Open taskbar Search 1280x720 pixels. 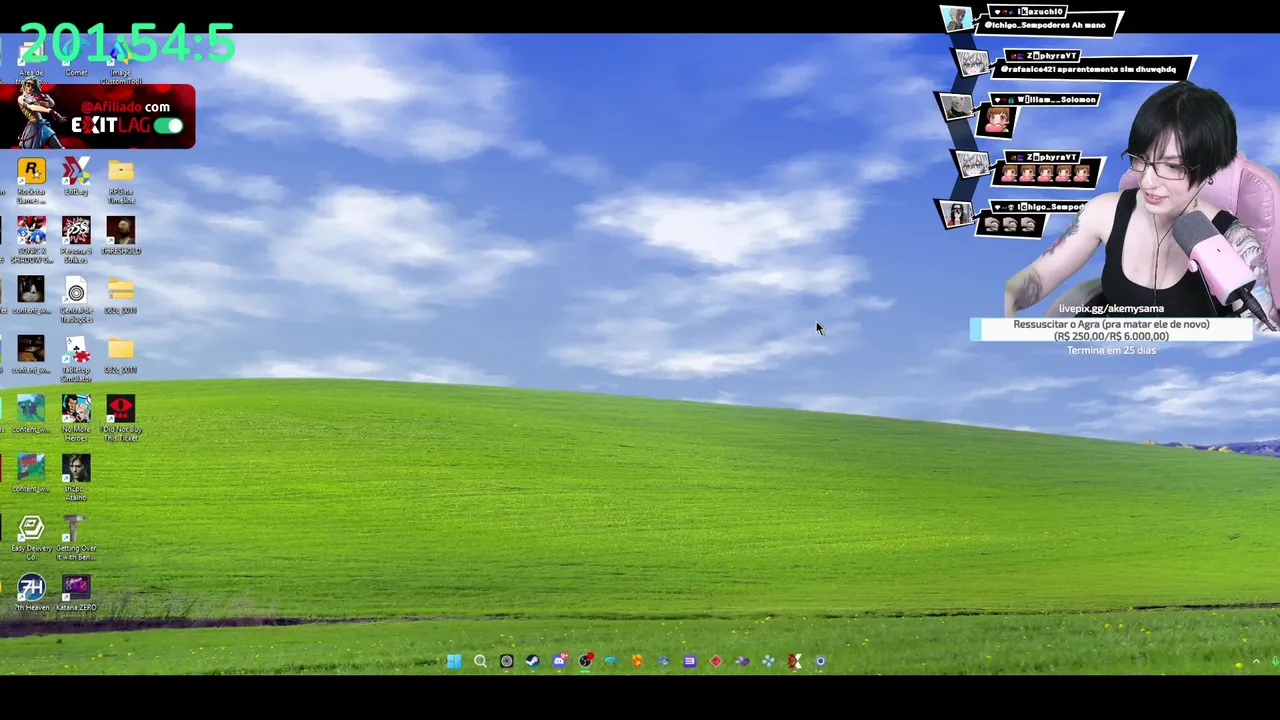pos(480,661)
